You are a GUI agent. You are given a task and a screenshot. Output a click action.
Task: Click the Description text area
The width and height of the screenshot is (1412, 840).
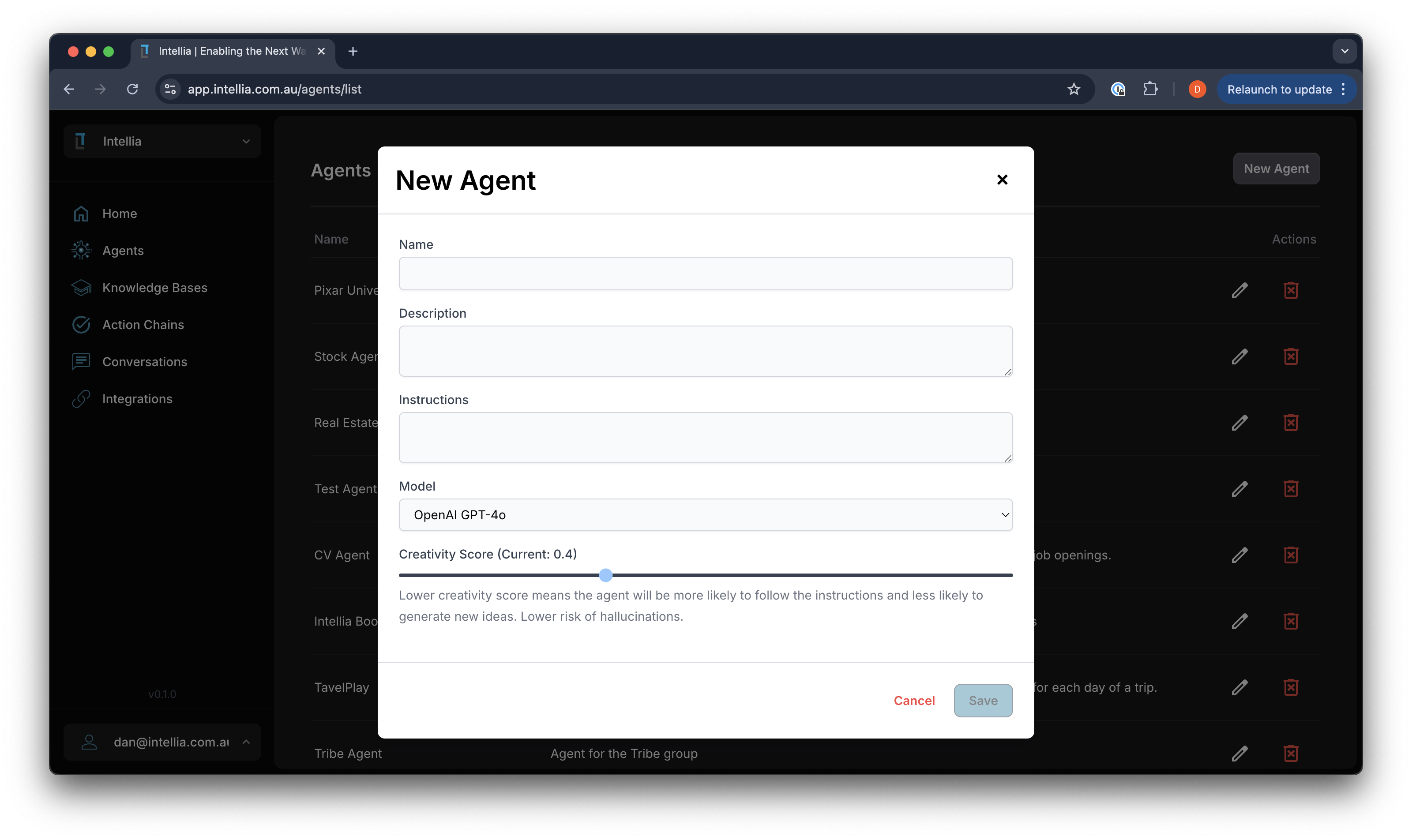coord(706,351)
